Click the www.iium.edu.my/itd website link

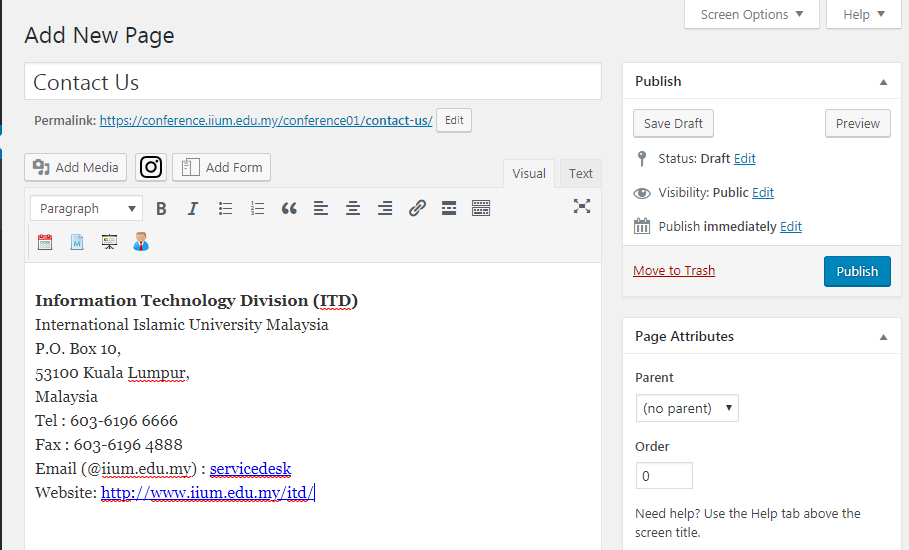point(208,493)
